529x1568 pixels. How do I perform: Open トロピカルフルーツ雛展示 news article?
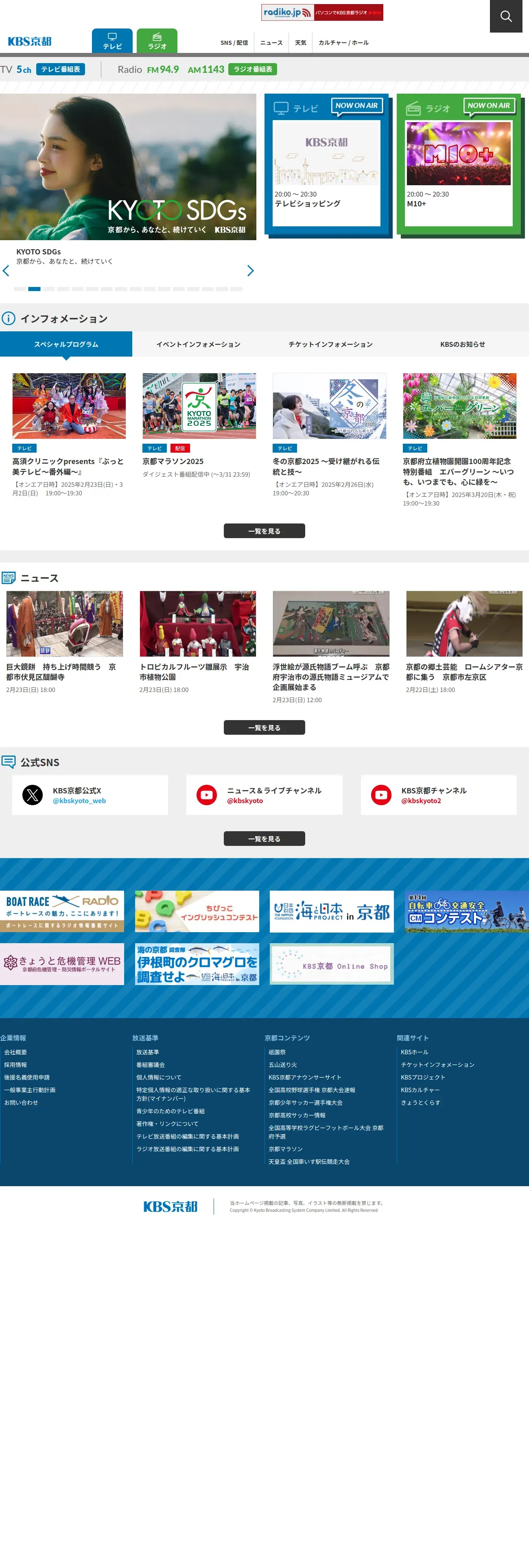tap(197, 642)
